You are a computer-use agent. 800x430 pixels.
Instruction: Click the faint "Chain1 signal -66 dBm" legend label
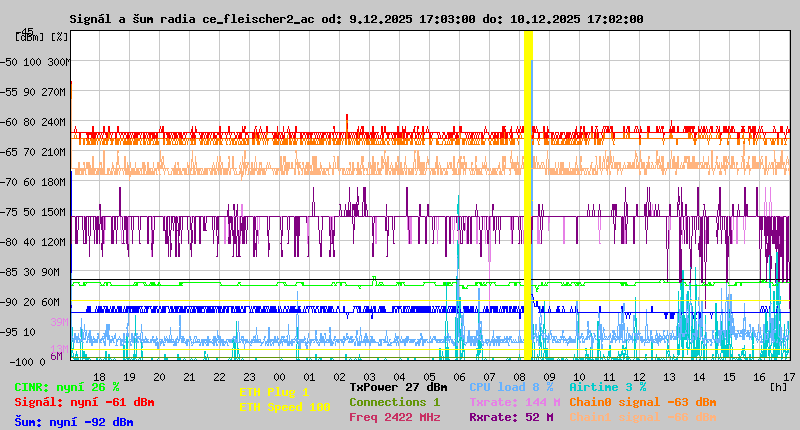point(643,417)
